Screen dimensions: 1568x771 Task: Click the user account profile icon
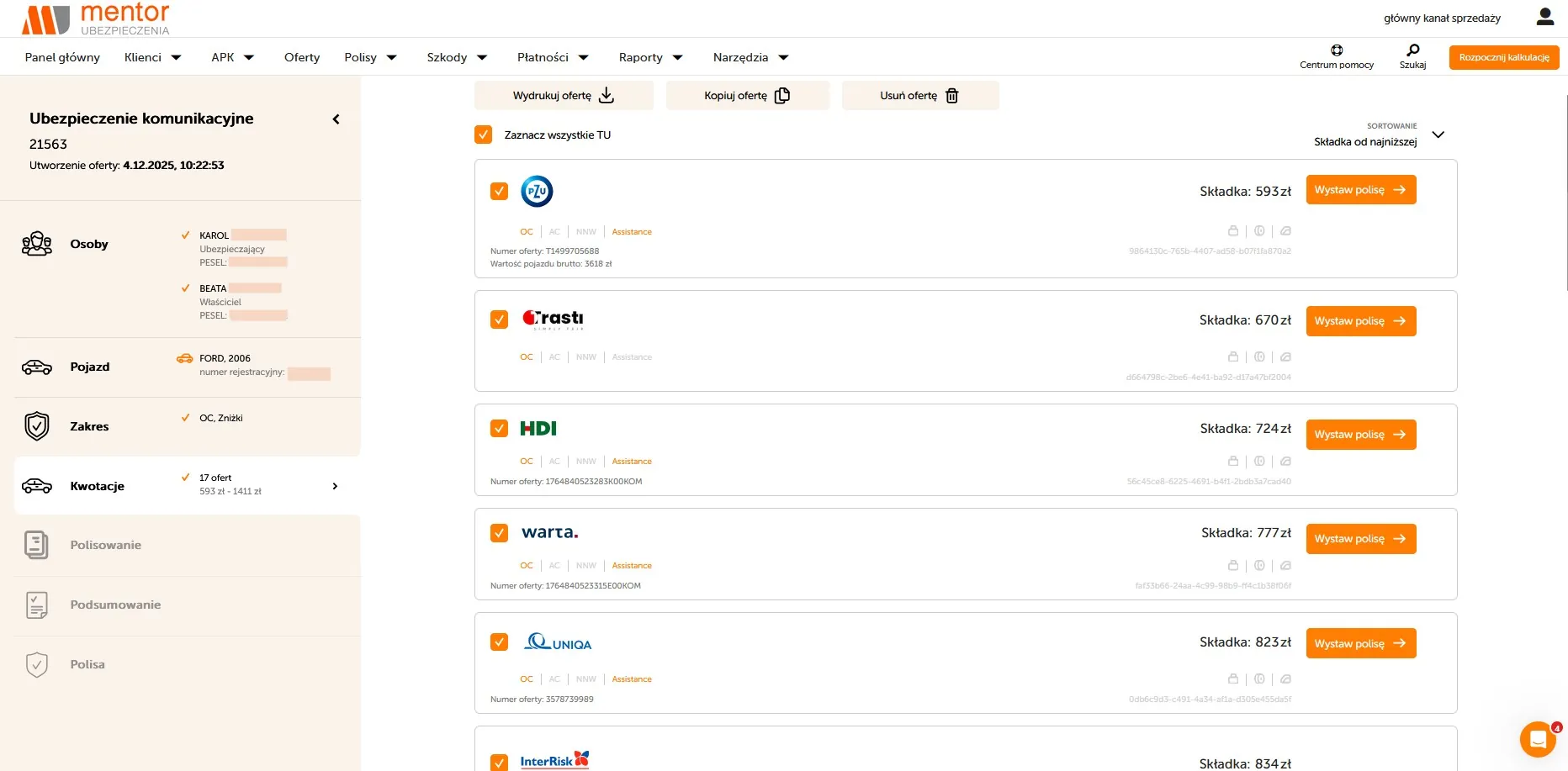1544,17
